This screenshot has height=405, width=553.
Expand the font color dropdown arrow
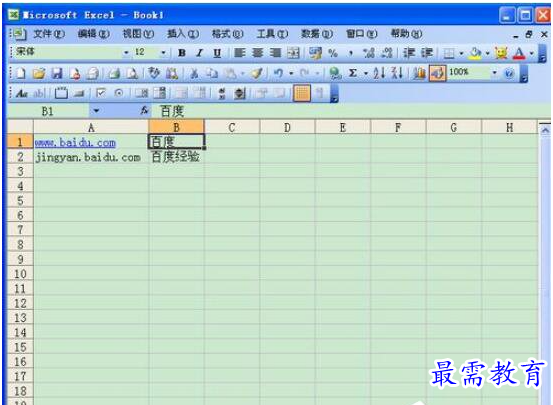pos(531,53)
